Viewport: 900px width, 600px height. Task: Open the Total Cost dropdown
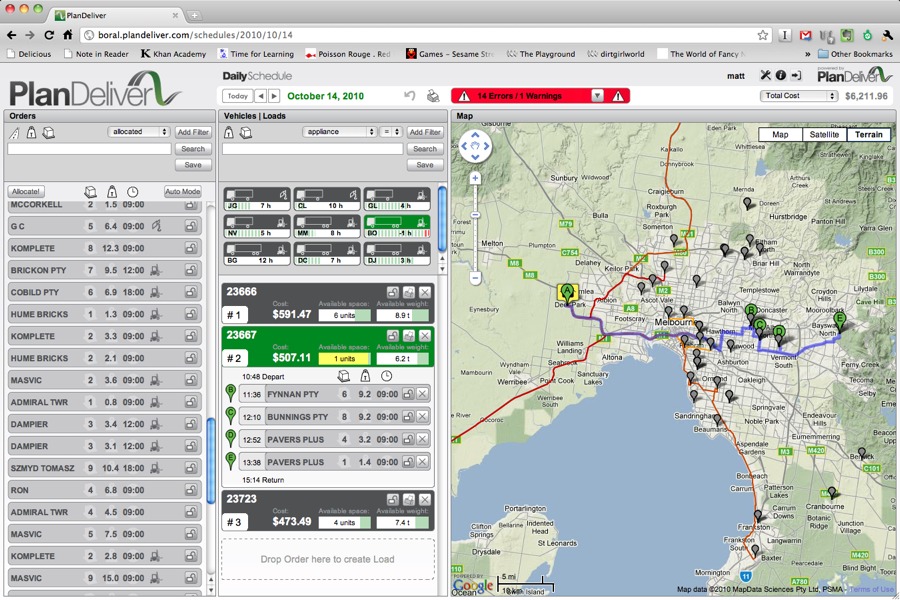point(799,96)
